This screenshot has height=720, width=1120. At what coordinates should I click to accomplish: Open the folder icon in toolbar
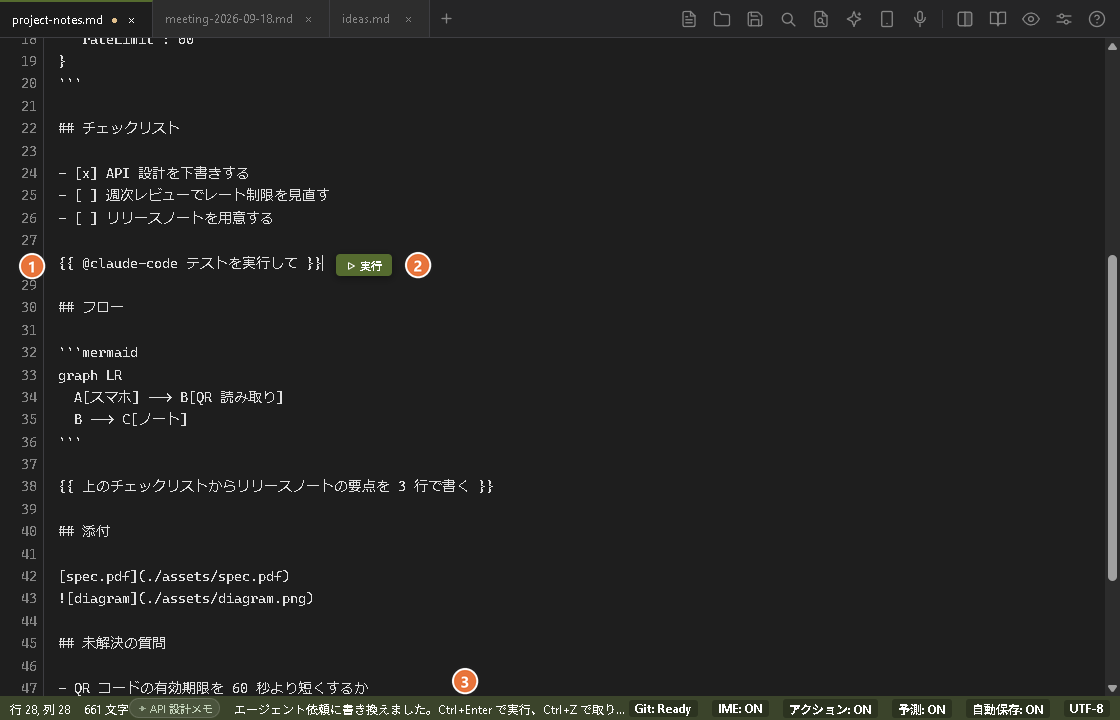click(x=721, y=19)
